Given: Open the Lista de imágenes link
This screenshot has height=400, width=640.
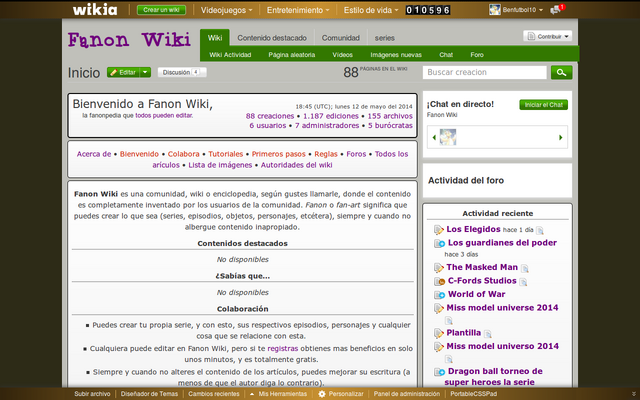Looking at the screenshot, I should pos(220,165).
